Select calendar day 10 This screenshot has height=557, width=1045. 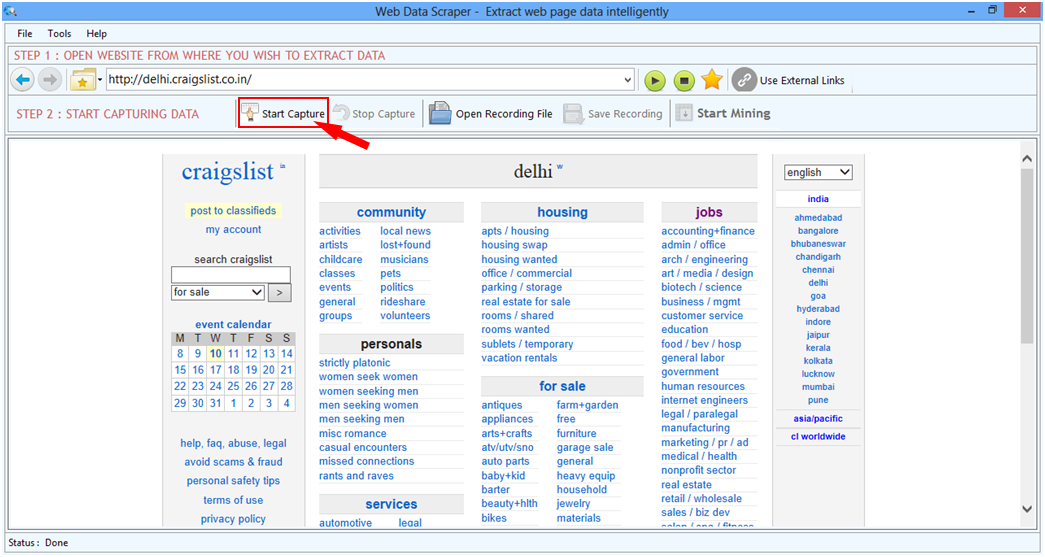tap(216, 354)
